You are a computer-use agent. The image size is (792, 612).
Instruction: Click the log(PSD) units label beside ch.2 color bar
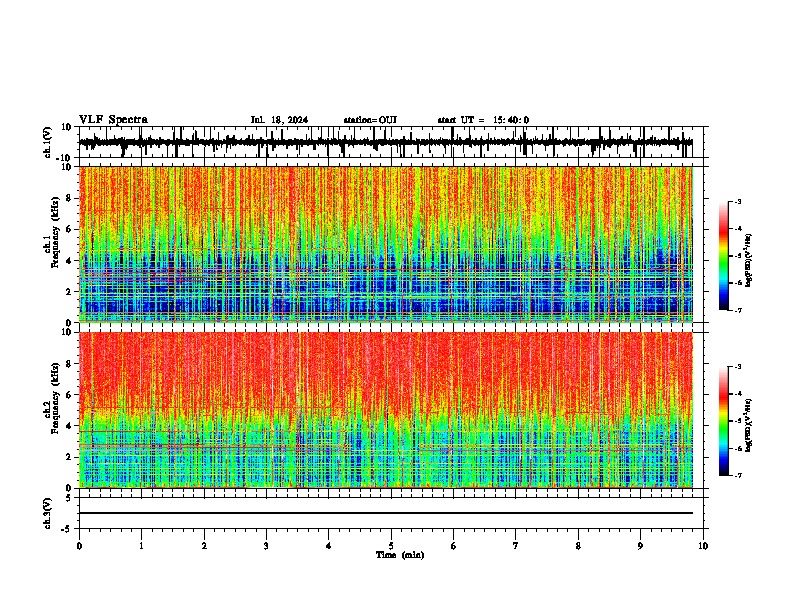coord(749,425)
